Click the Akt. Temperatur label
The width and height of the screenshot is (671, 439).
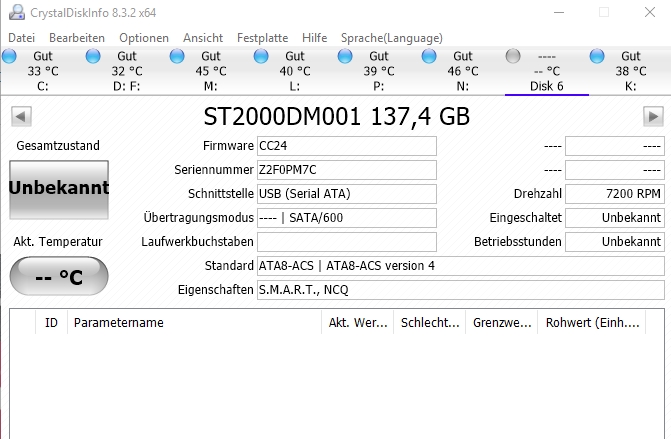pyautogui.click(x=58, y=242)
